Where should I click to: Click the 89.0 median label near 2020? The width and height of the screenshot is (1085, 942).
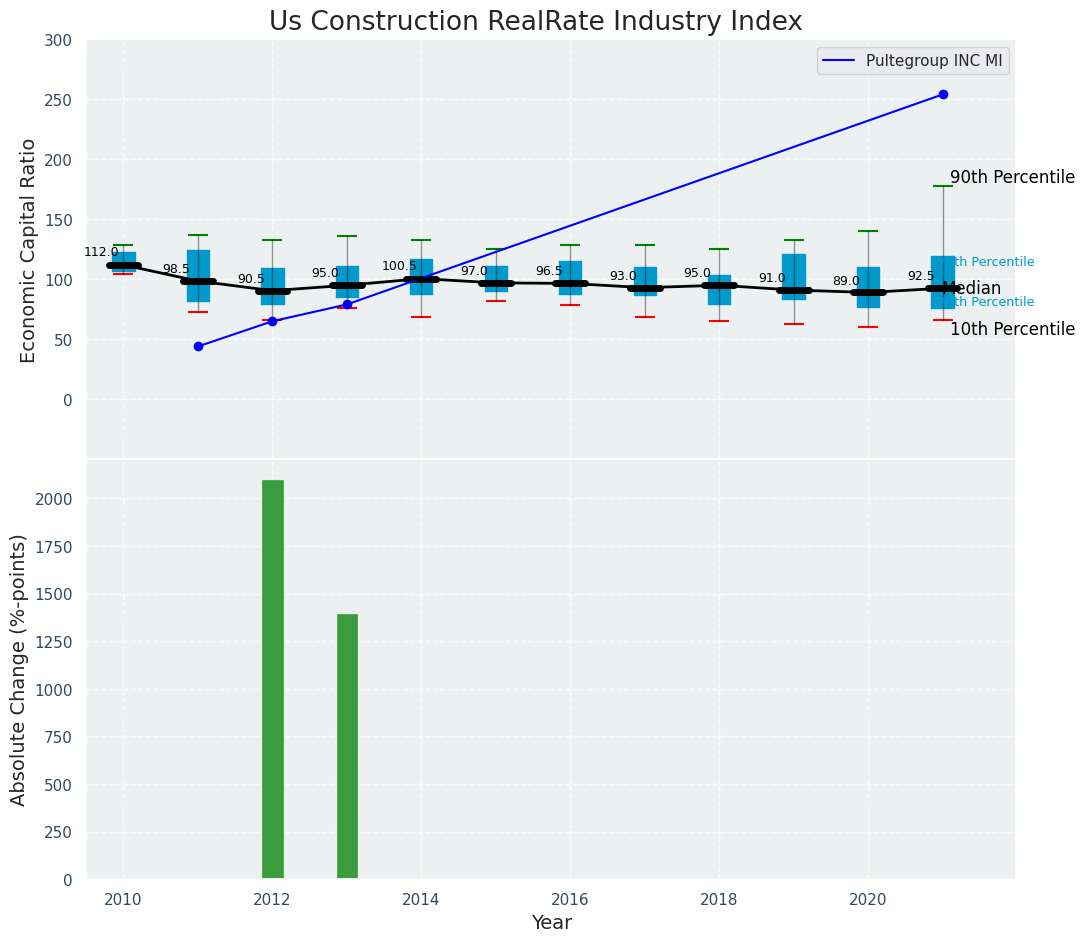(x=845, y=282)
